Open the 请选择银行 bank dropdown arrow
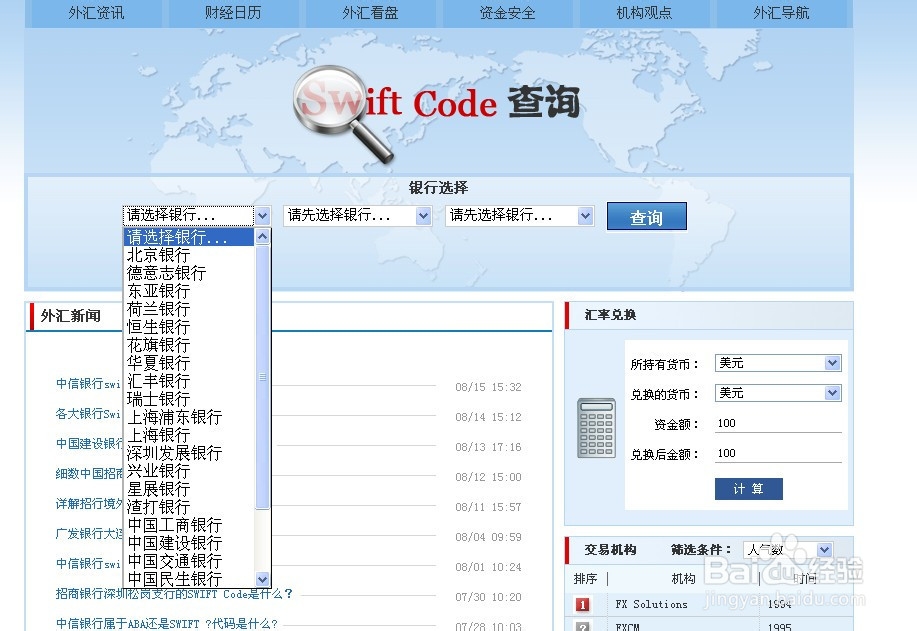The image size is (917, 631). pos(262,216)
